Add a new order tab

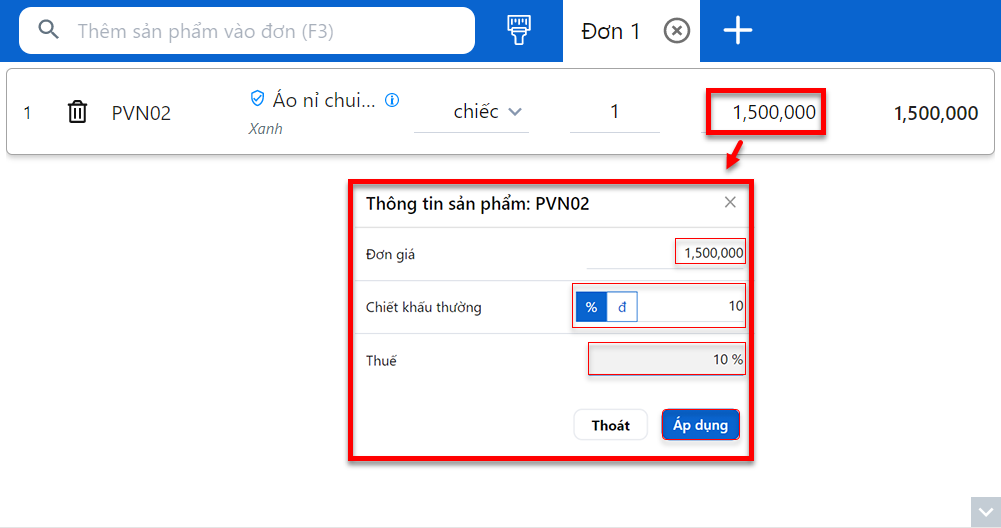tap(738, 31)
